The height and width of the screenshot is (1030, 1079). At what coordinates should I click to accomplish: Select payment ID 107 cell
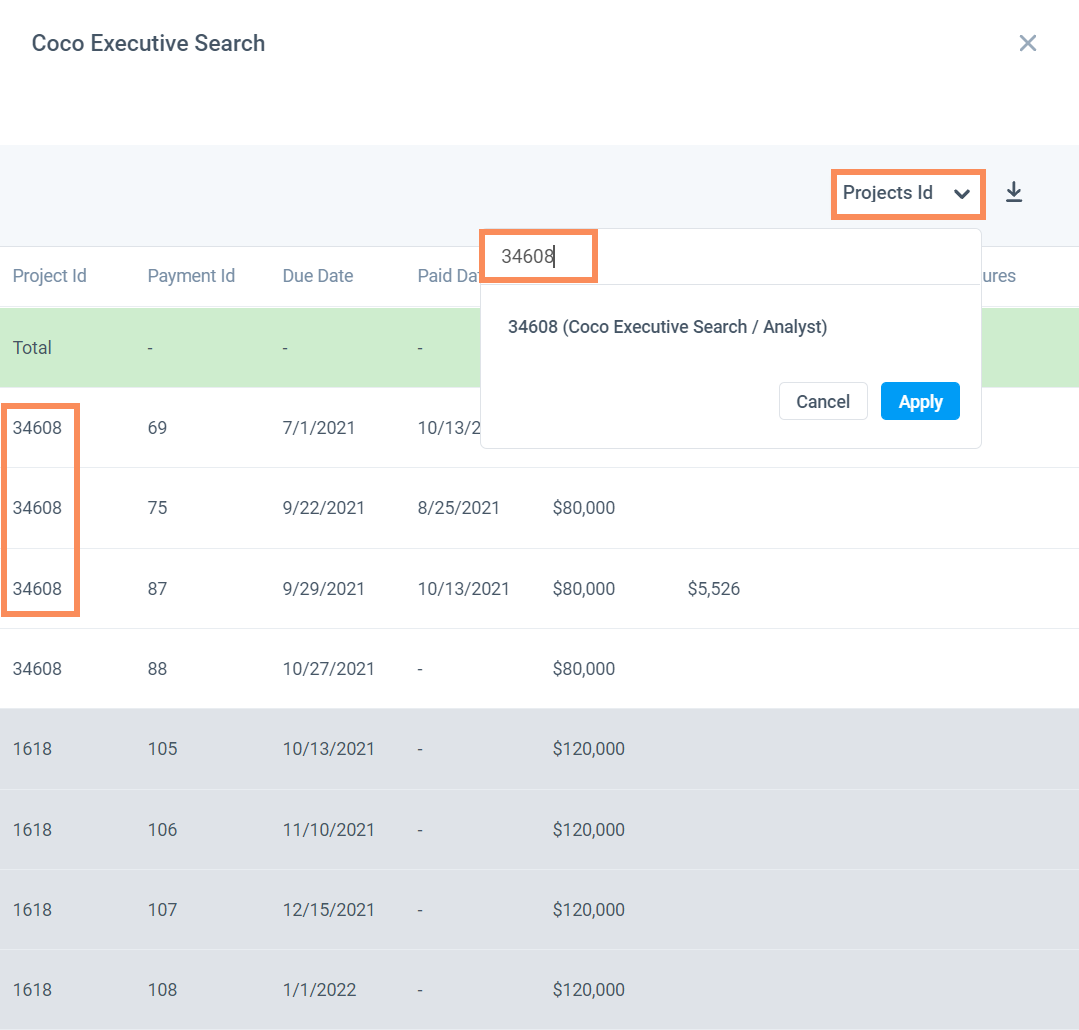pos(162,910)
